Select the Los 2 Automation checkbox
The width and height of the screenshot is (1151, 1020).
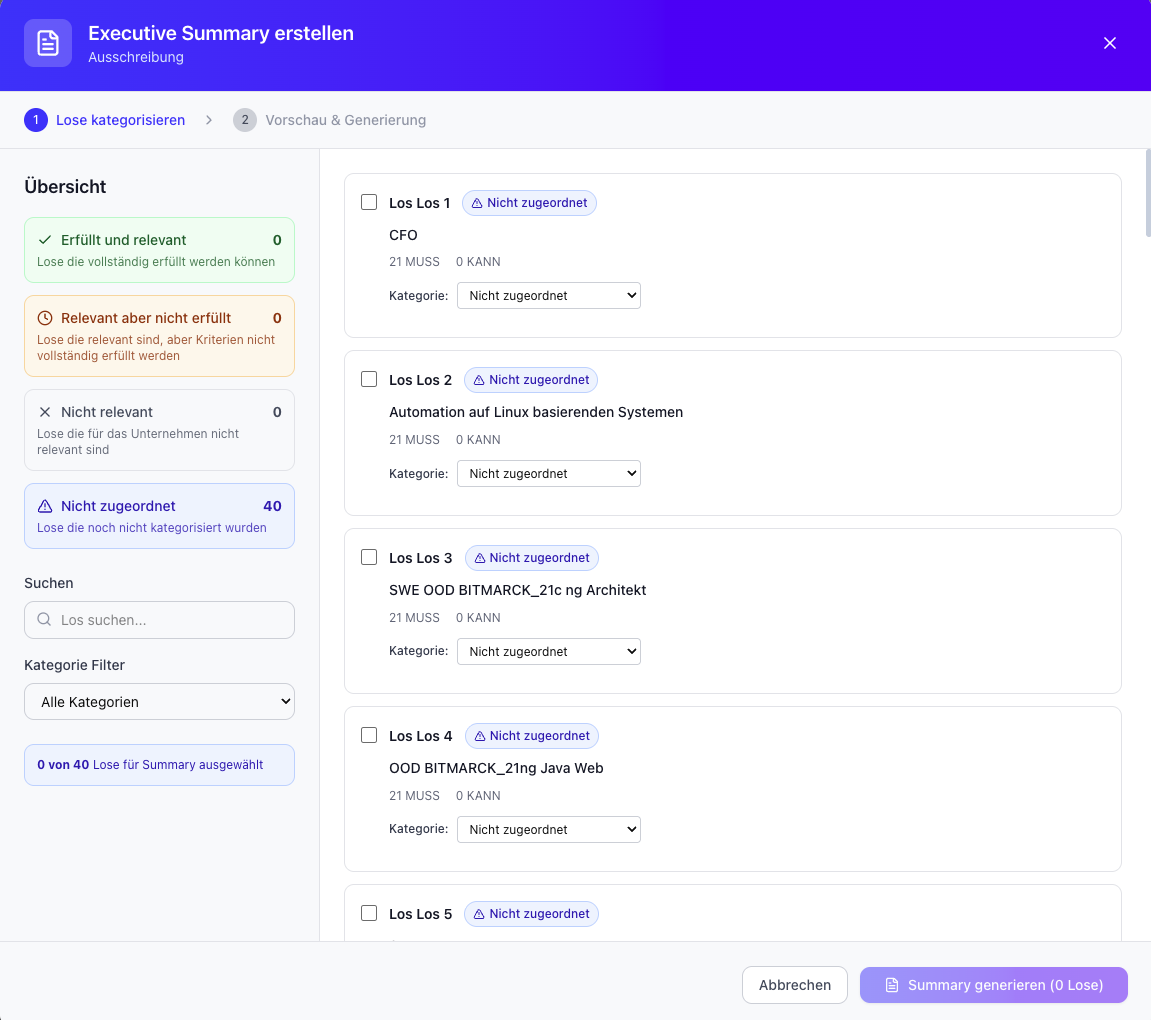tap(369, 380)
